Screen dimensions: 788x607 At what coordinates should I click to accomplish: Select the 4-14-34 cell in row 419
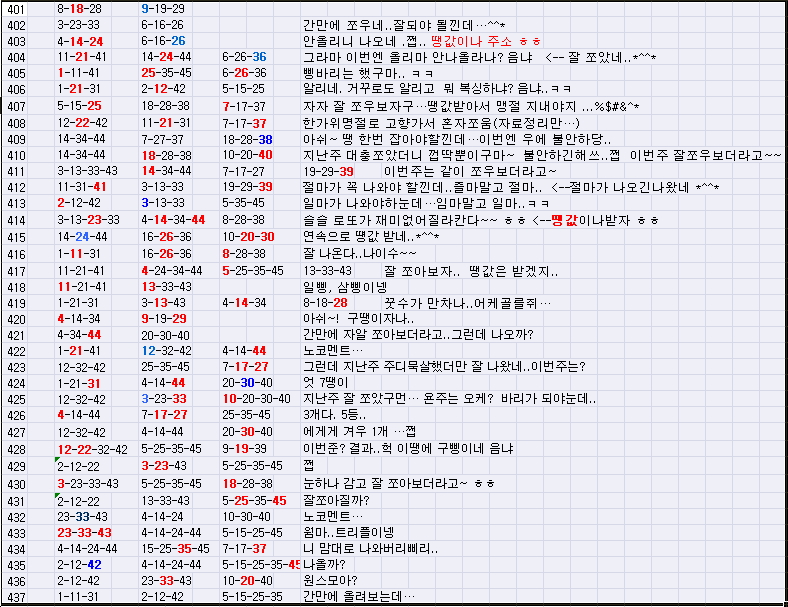244,302
